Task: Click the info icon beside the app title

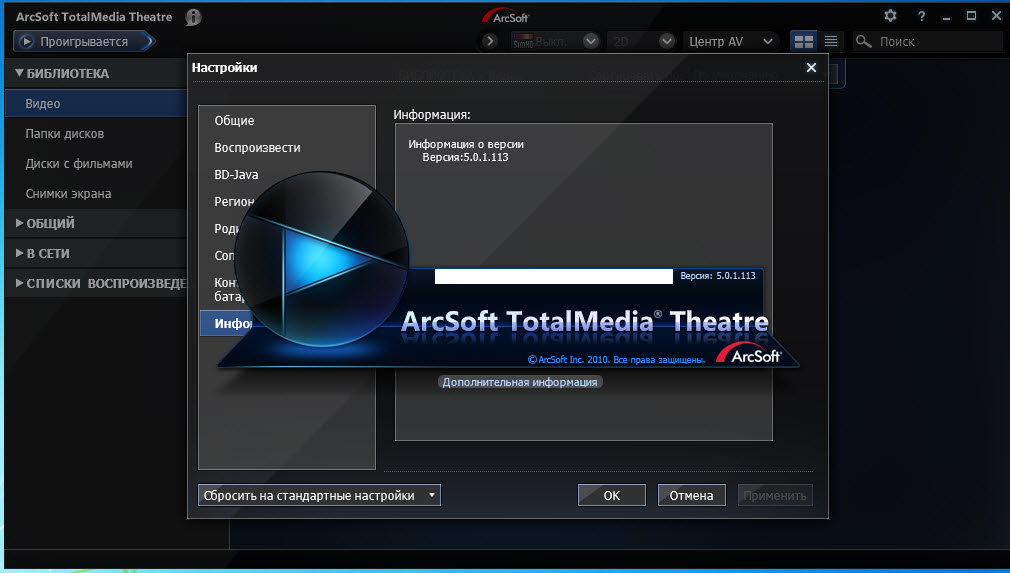Action: click(x=193, y=17)
